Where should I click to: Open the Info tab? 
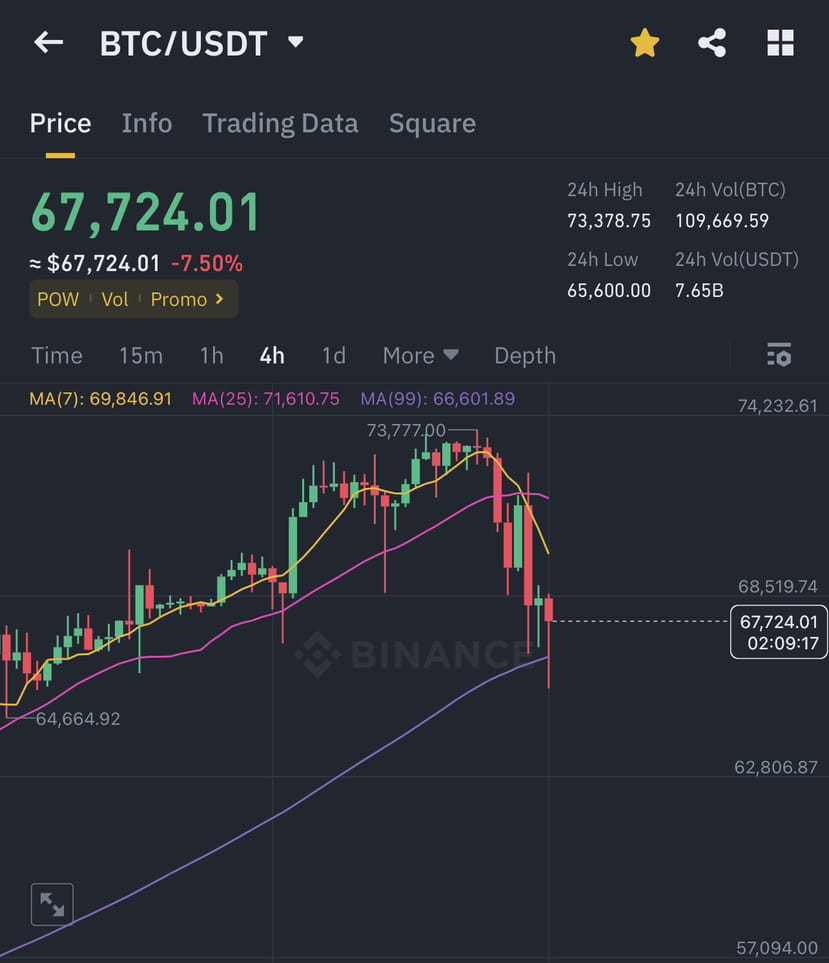pos(146,122)
